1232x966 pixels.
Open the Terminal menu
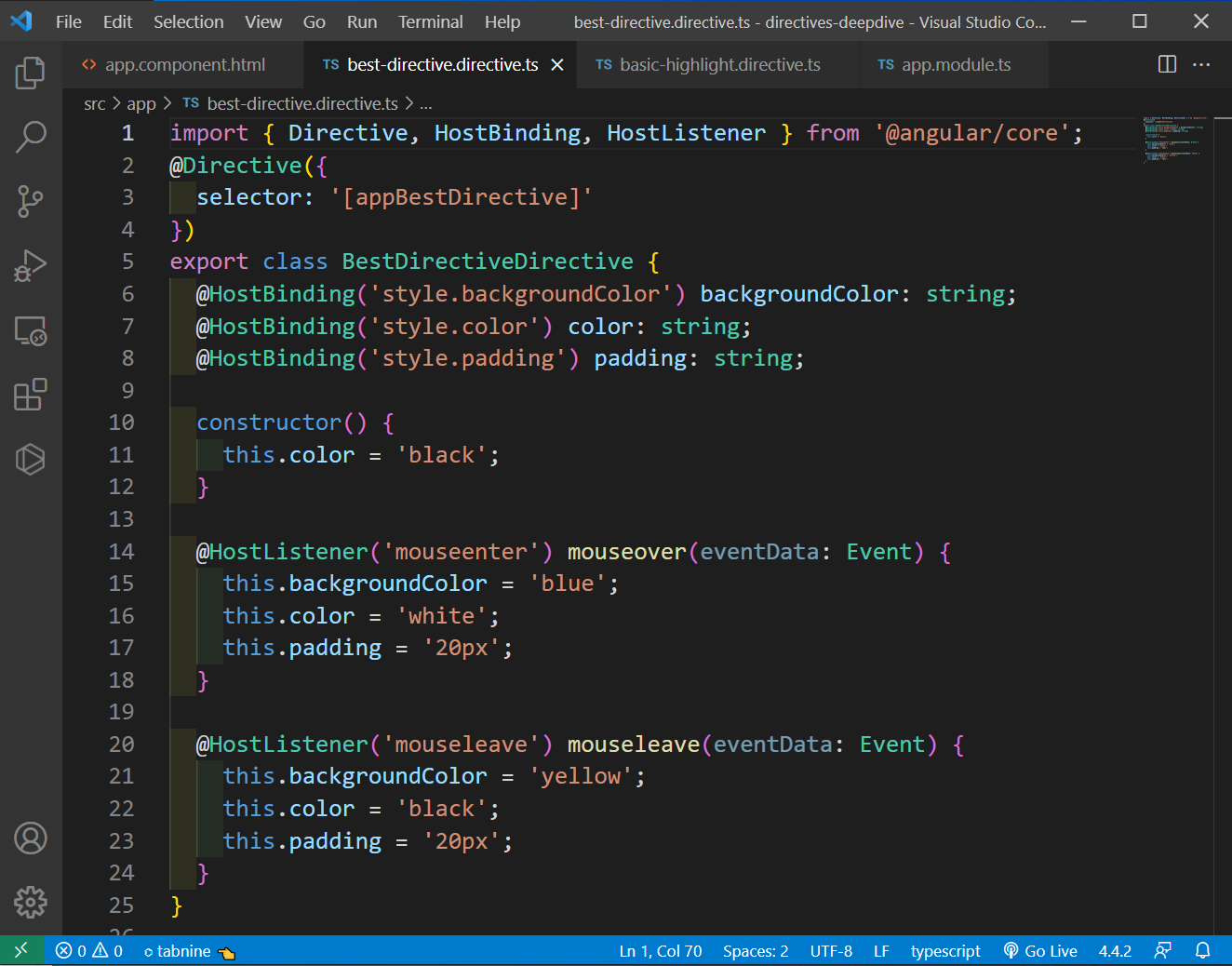pos(431,21)
